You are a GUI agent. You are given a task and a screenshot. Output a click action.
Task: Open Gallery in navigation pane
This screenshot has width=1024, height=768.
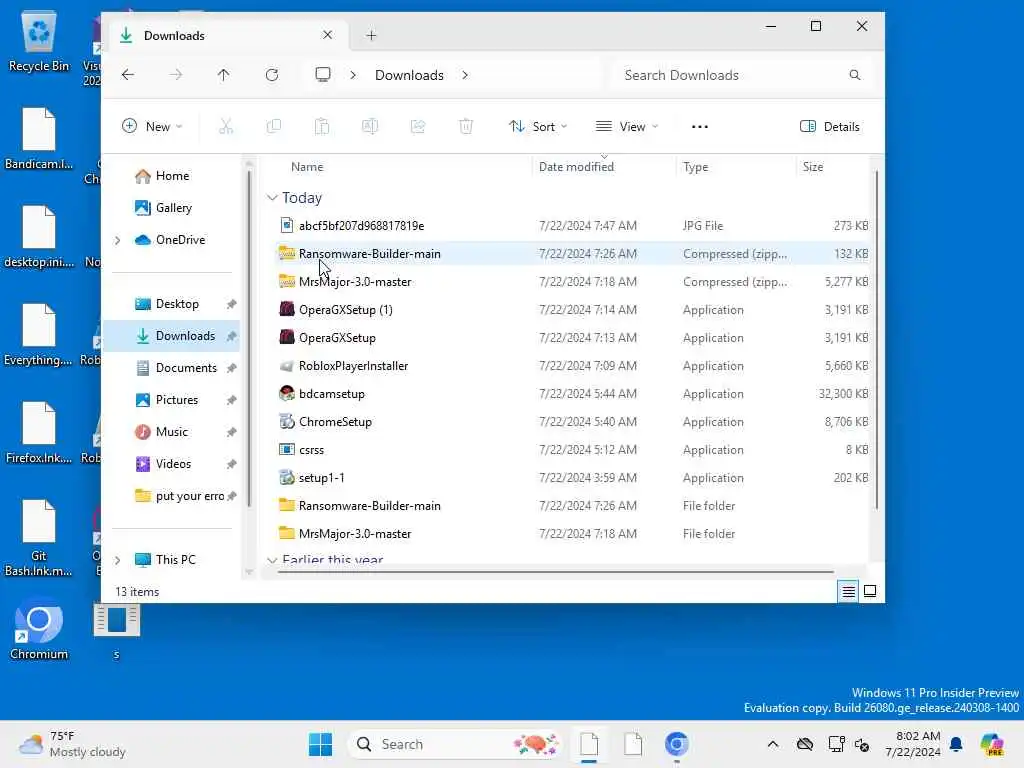pos(174,208)
